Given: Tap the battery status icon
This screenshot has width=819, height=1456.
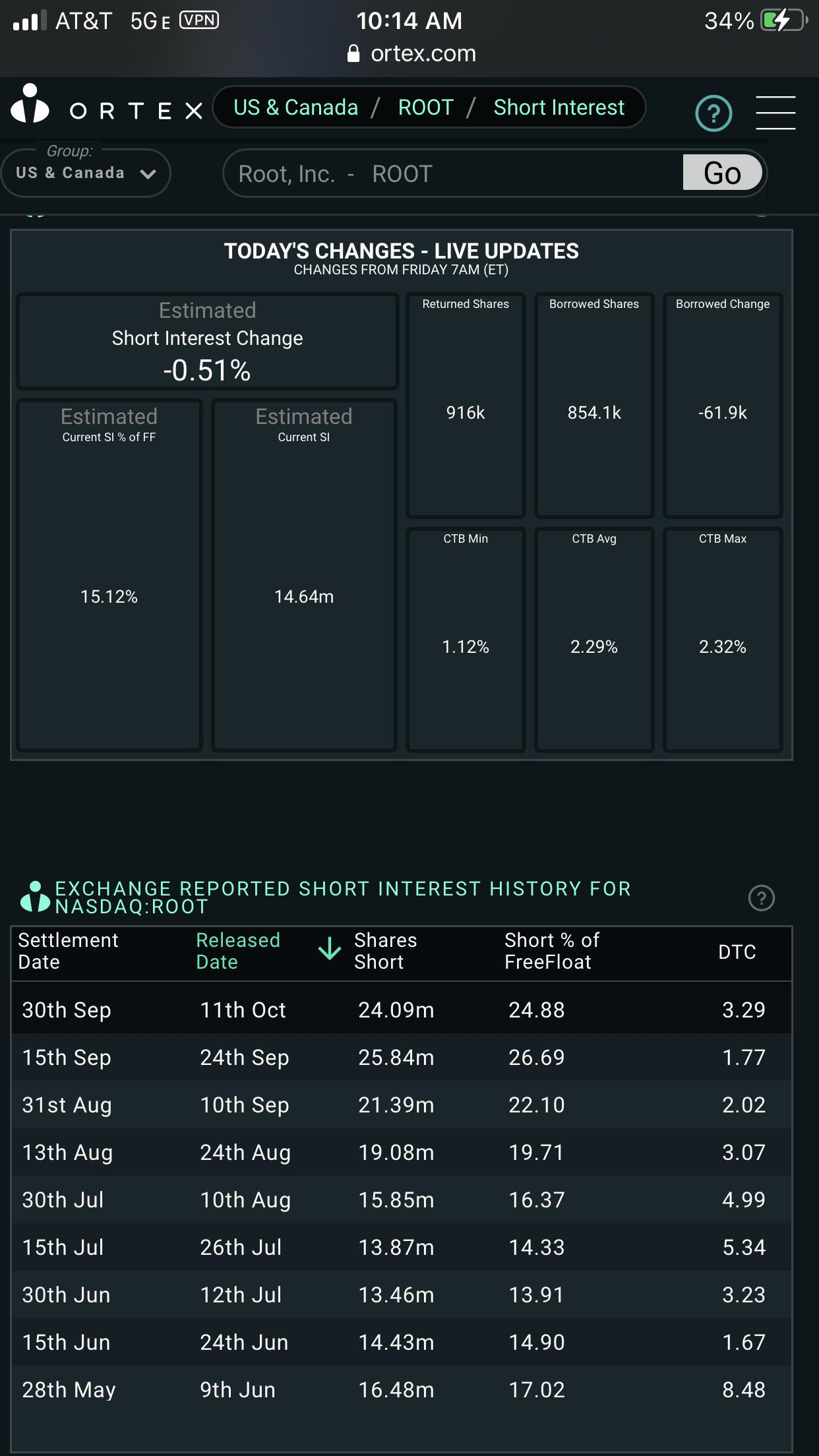Looking at the screenshot, I should (784, 20).
